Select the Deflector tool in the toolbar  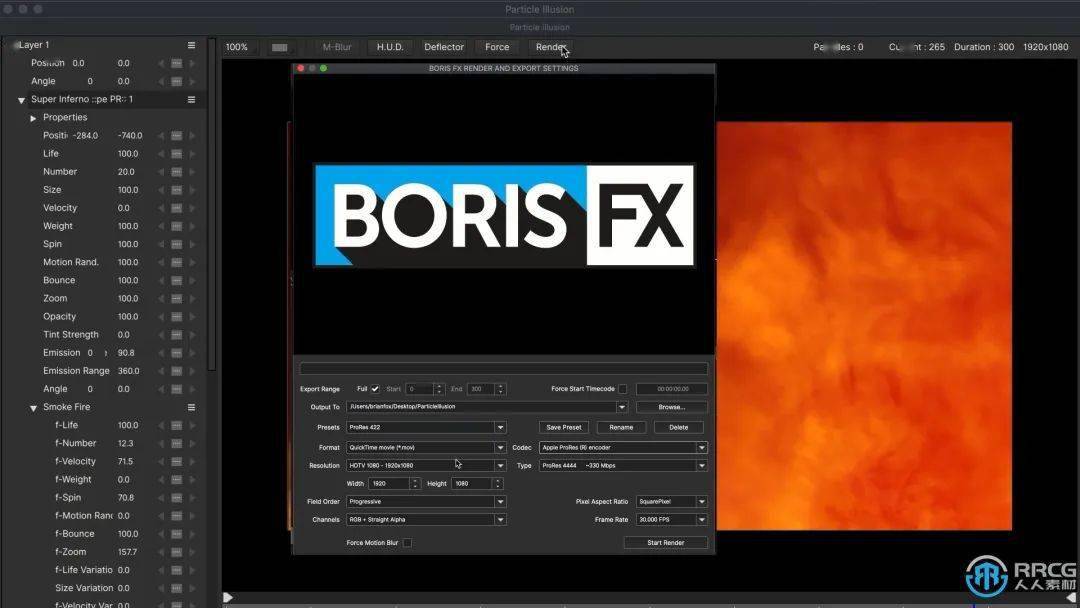tap(443, 46)
